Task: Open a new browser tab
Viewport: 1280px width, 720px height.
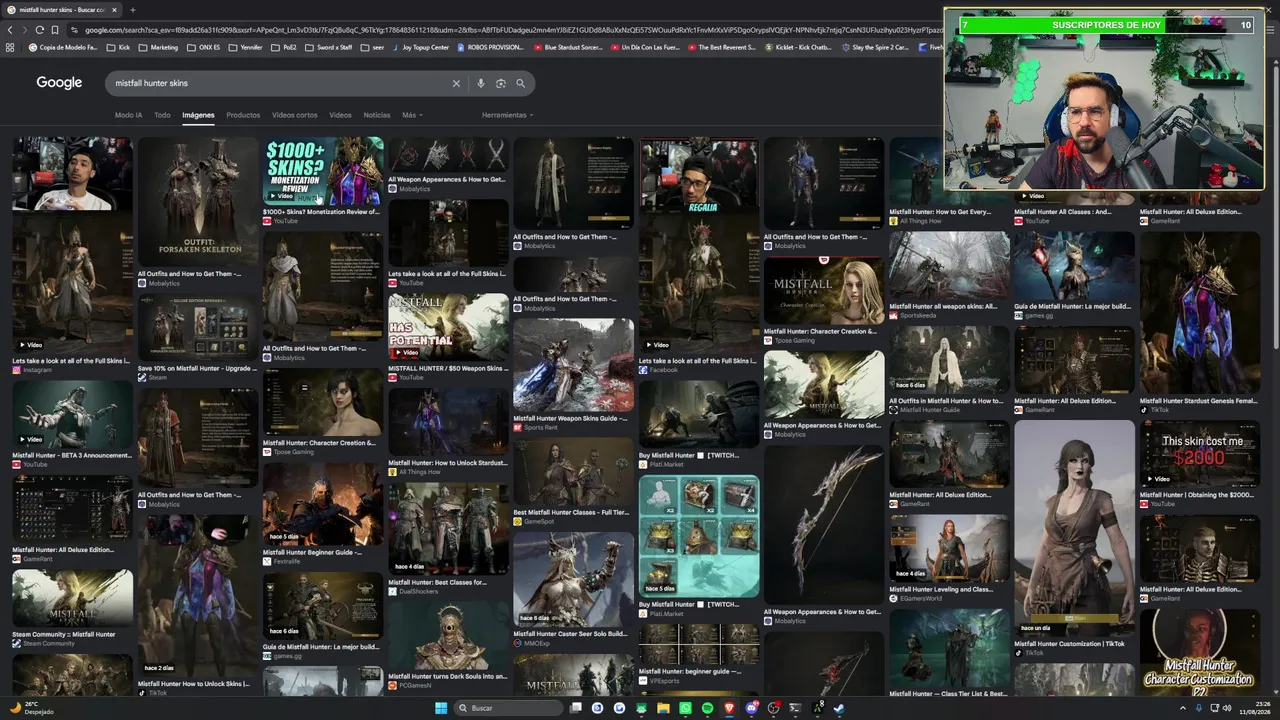Action: 132,10
